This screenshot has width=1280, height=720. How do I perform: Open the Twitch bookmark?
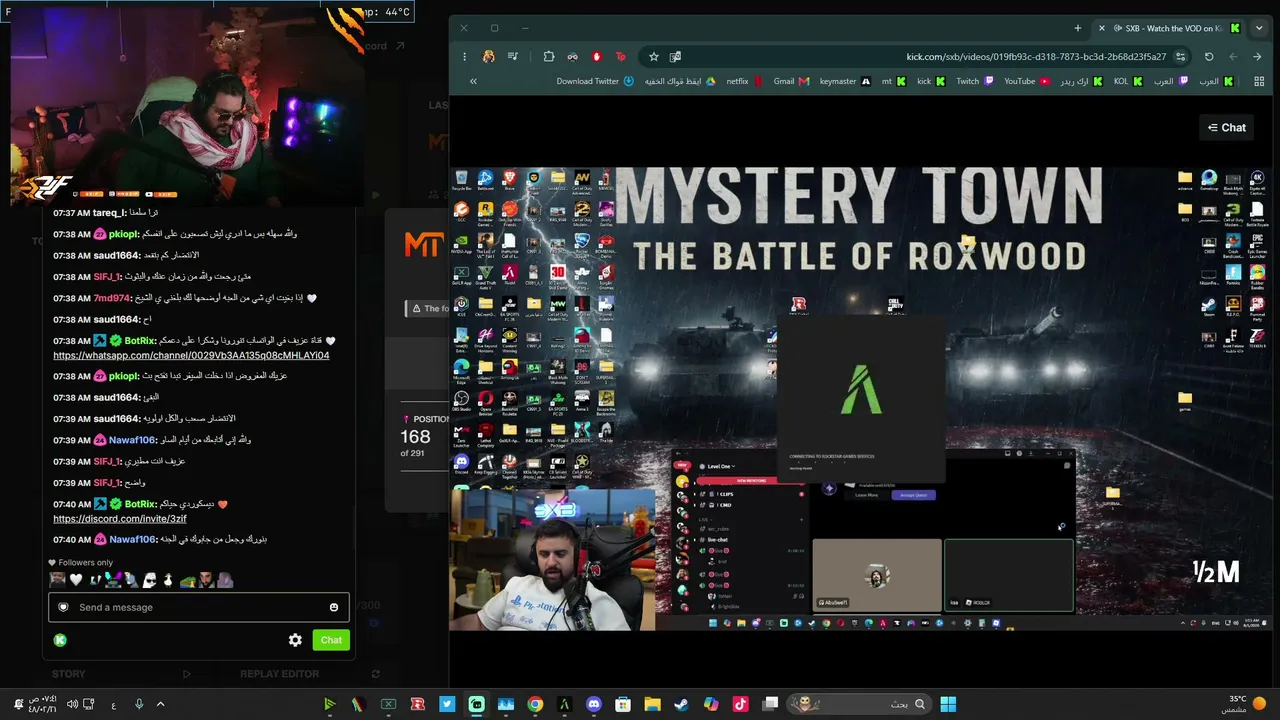[x=975, y=82]
